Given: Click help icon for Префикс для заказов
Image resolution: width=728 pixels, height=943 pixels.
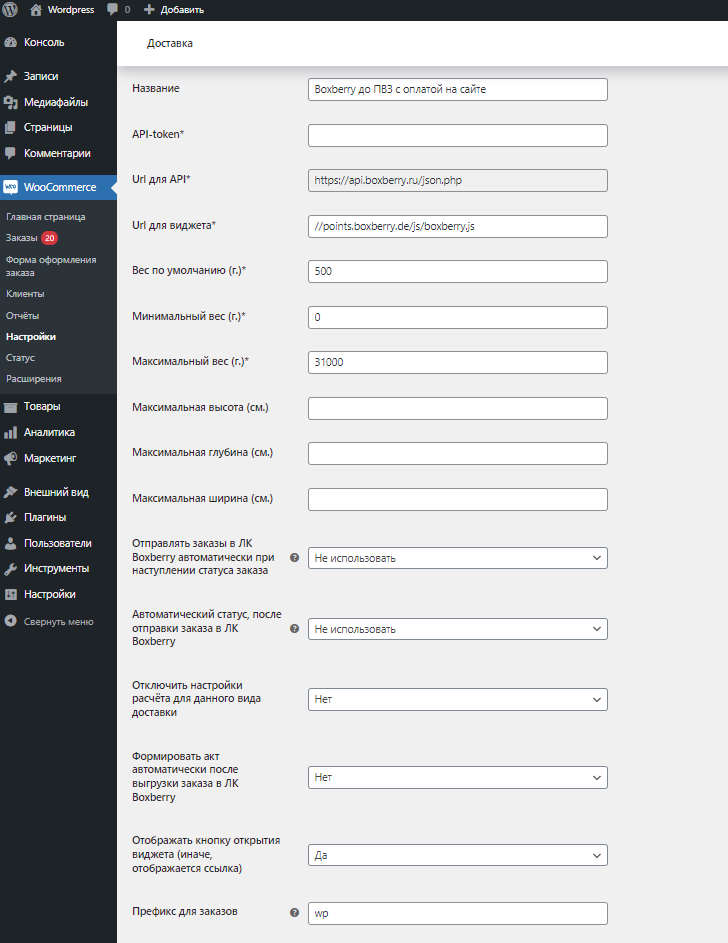Looking at the screenshot, I should pos(295,912).
